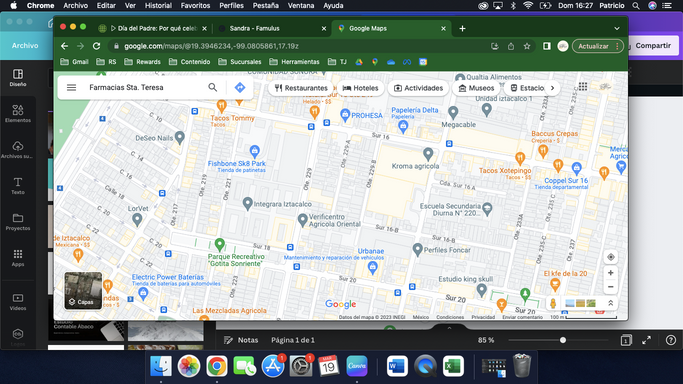Screen dimensions: 683x384
Task: Open Perfiles menu in menu bar
Action: click(231, 6)
